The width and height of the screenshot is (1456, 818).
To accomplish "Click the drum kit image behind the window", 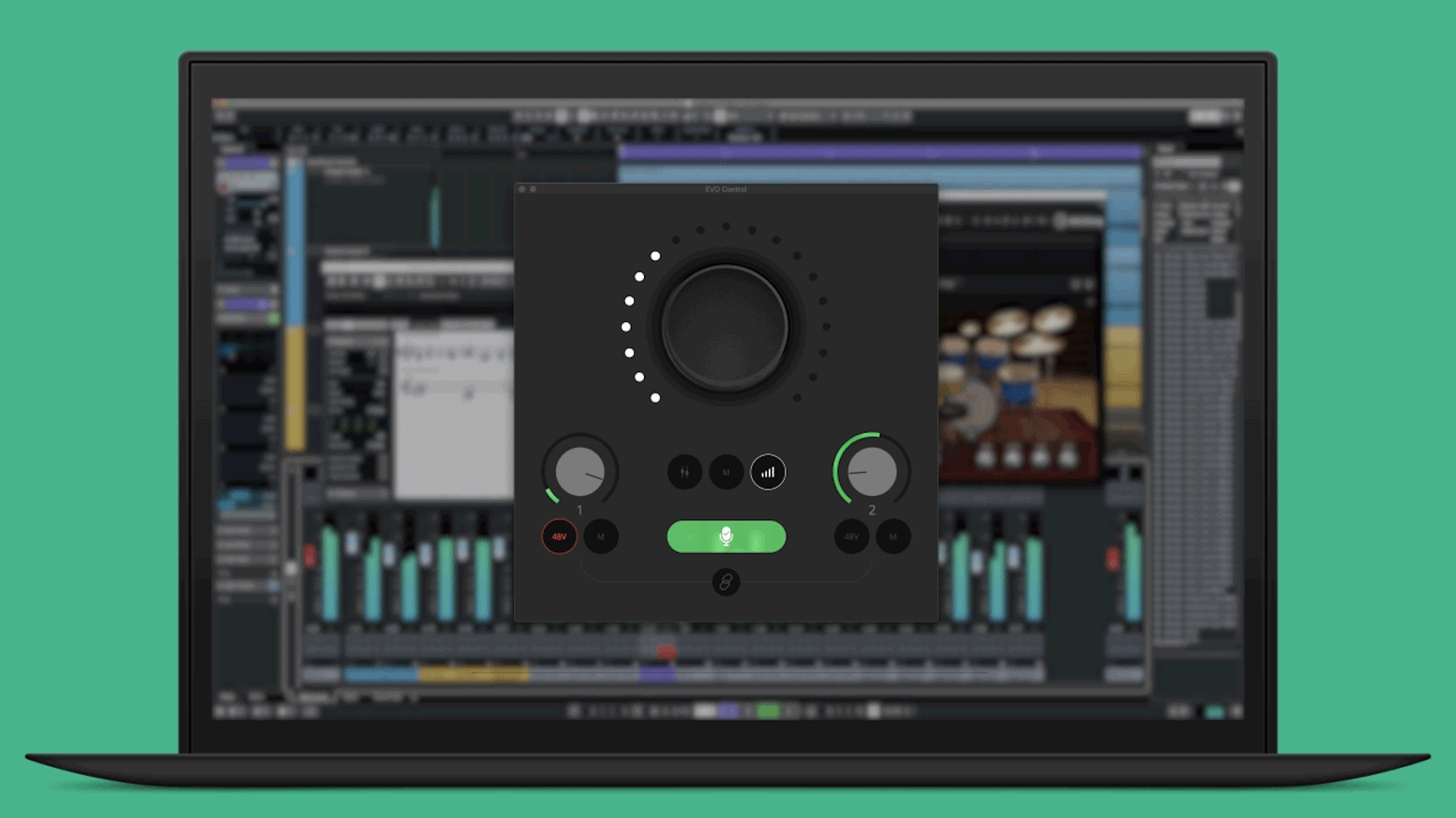I will (x=1018, y=371).
